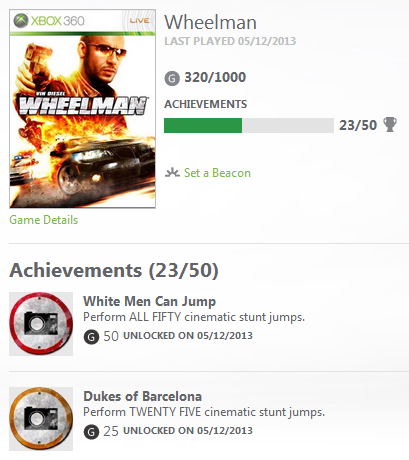Click the Gamerscore G icon beside 320/1000
This screenshot has width=409, height=460.
point(172,79)
